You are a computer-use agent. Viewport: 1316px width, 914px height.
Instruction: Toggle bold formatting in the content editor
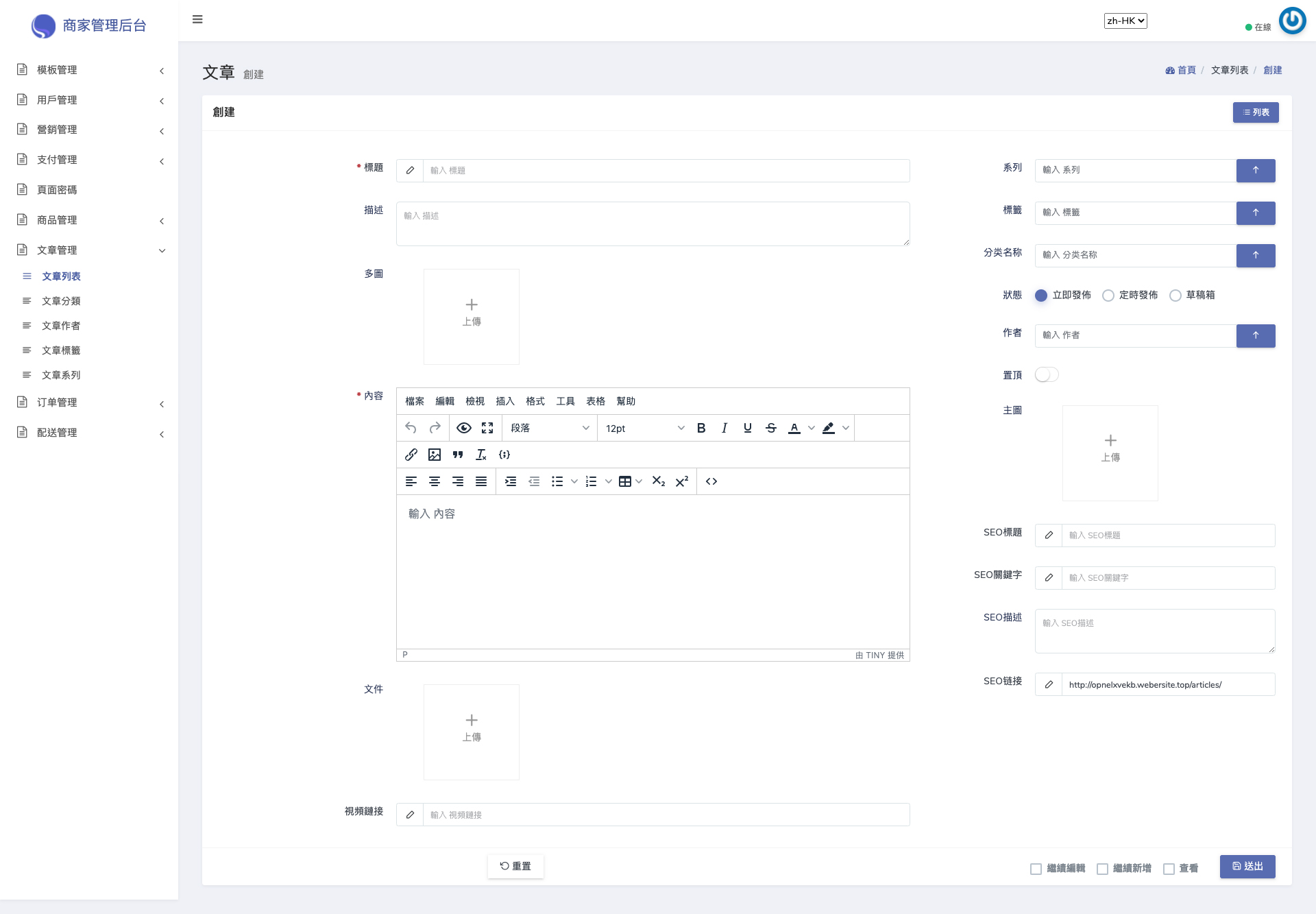[701, 428]
